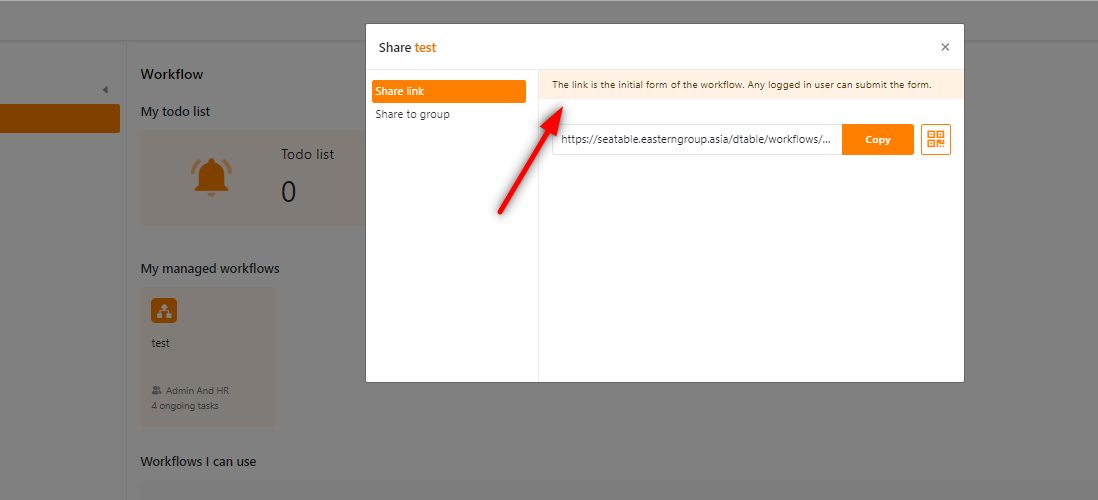
Task: Click the Todo list count 0
Action: (289, 191)
